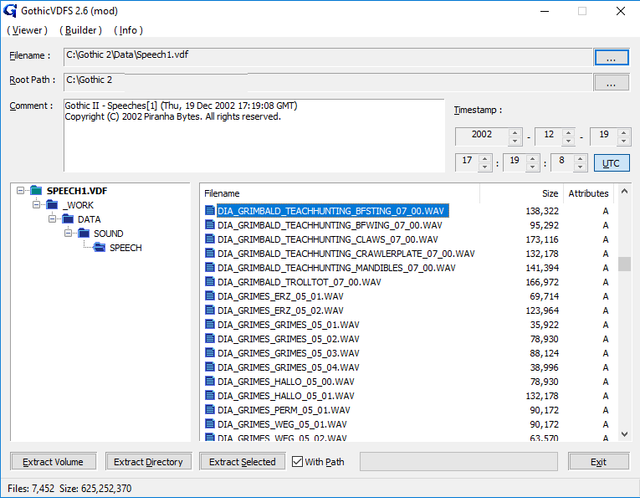640x498 pixels.
Task: Click Extract Selected button
Action: (x=242, y=462)
